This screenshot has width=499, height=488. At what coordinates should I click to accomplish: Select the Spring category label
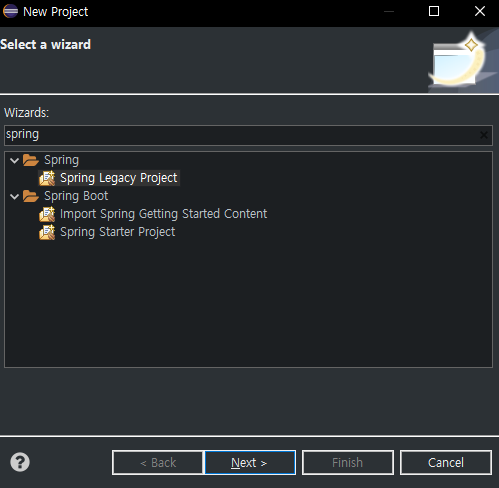pyautogui.click(x=61, y=160)
